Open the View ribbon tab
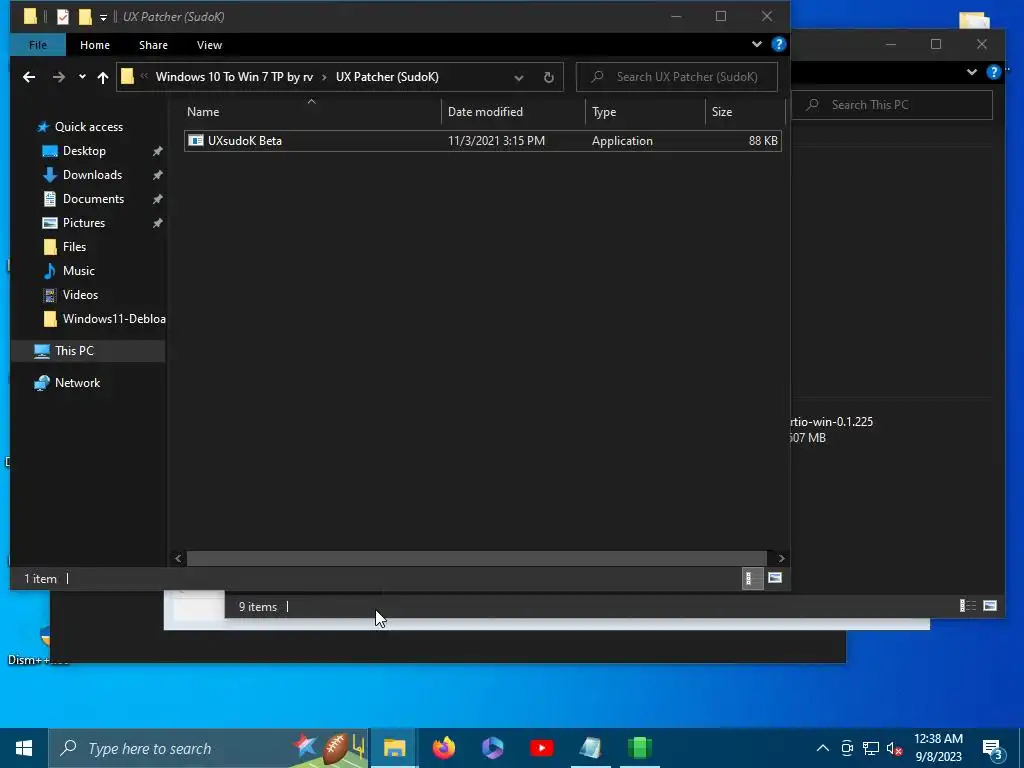 coord(210,45)
